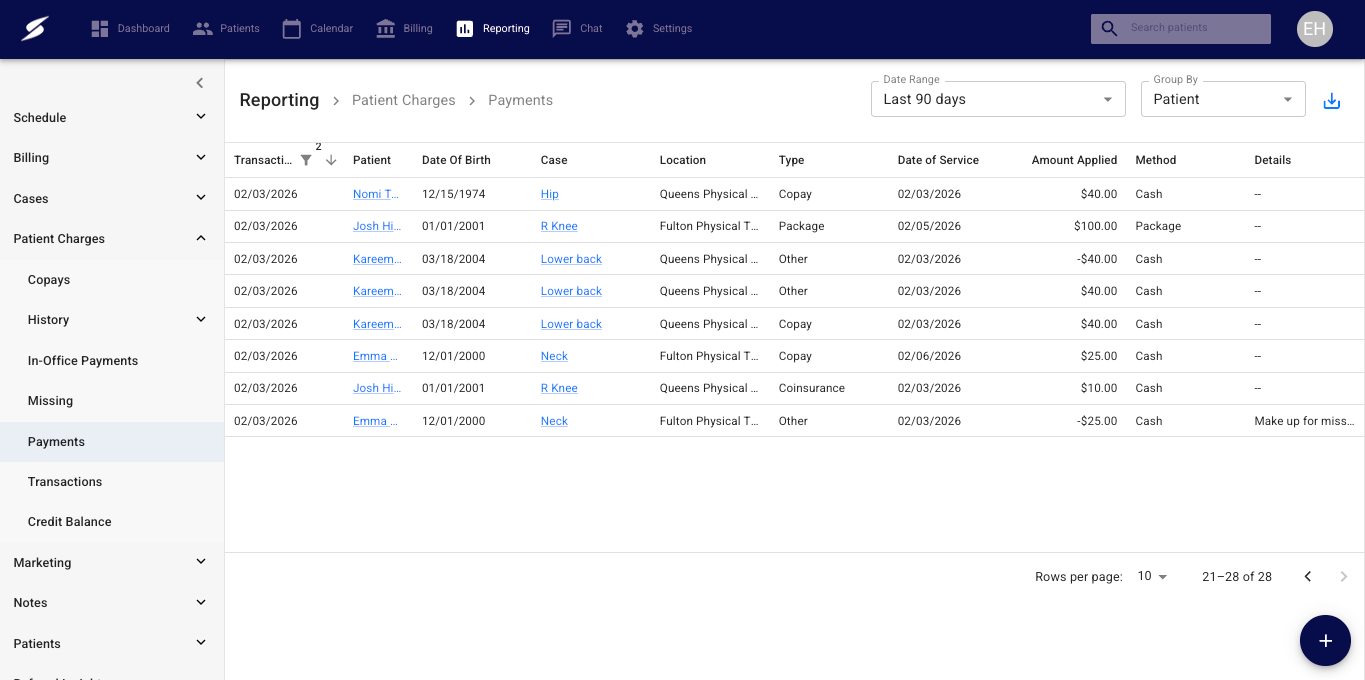Click Patient Charges in the breadcrumb

(403, 100)
